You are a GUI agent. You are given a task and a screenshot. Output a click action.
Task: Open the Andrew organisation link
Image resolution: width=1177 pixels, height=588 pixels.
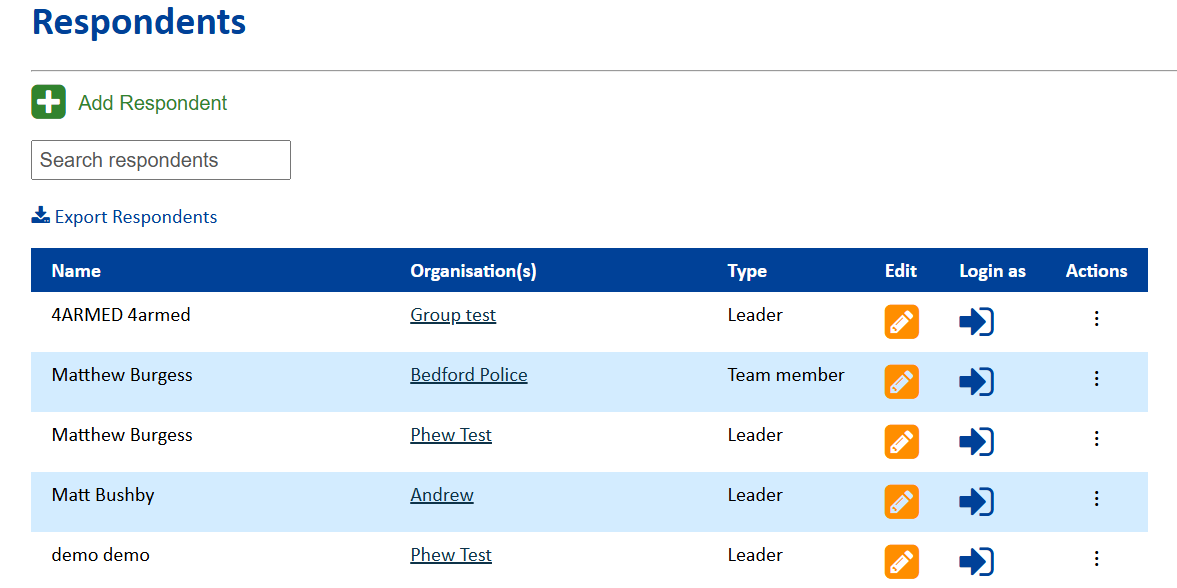click(442, 495)
